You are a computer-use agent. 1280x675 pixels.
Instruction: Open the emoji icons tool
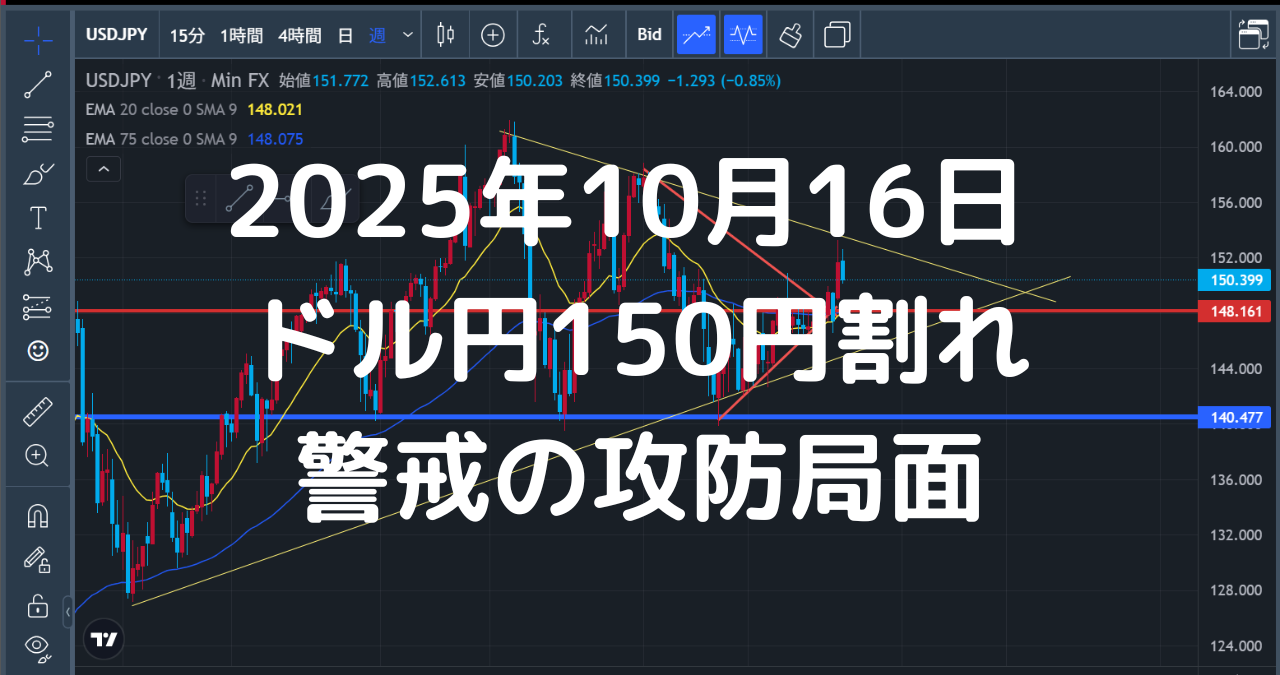pyautogui.click(x=38, y=351)
